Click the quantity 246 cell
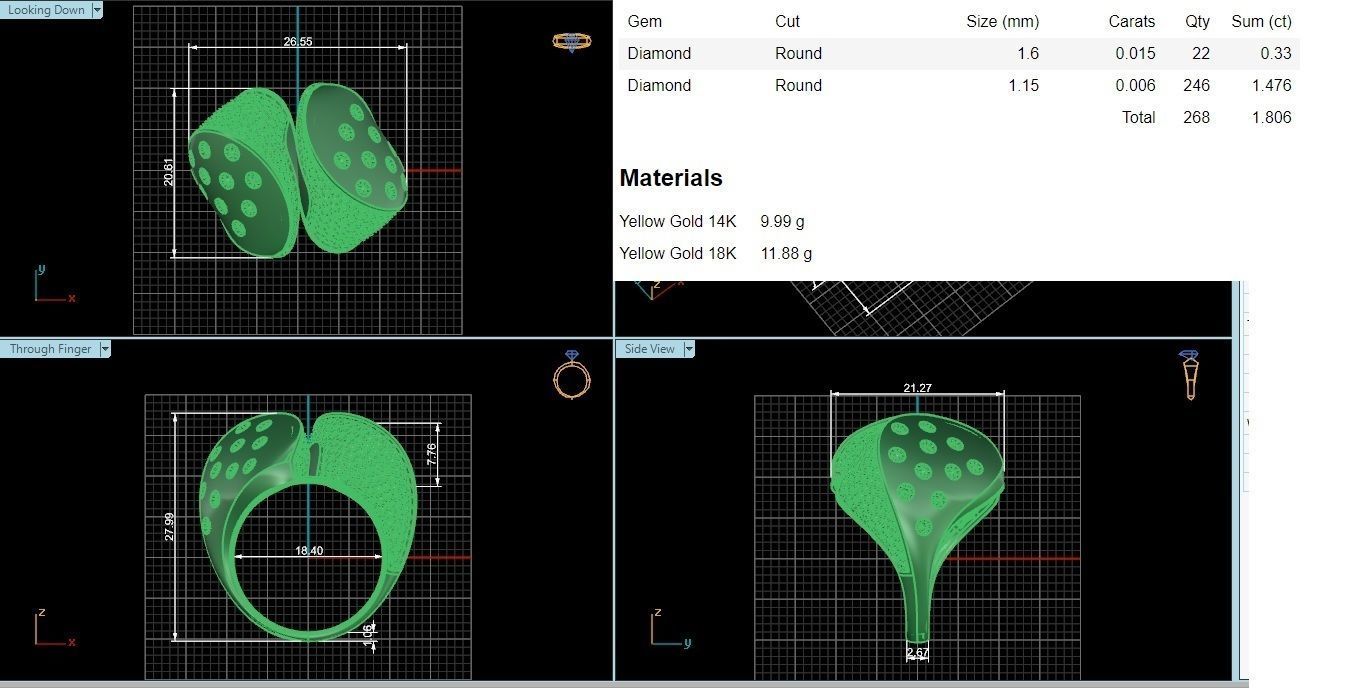The width and height of the screenshot is (1371, 688). pyautogui.click(x=1196, y=85)
